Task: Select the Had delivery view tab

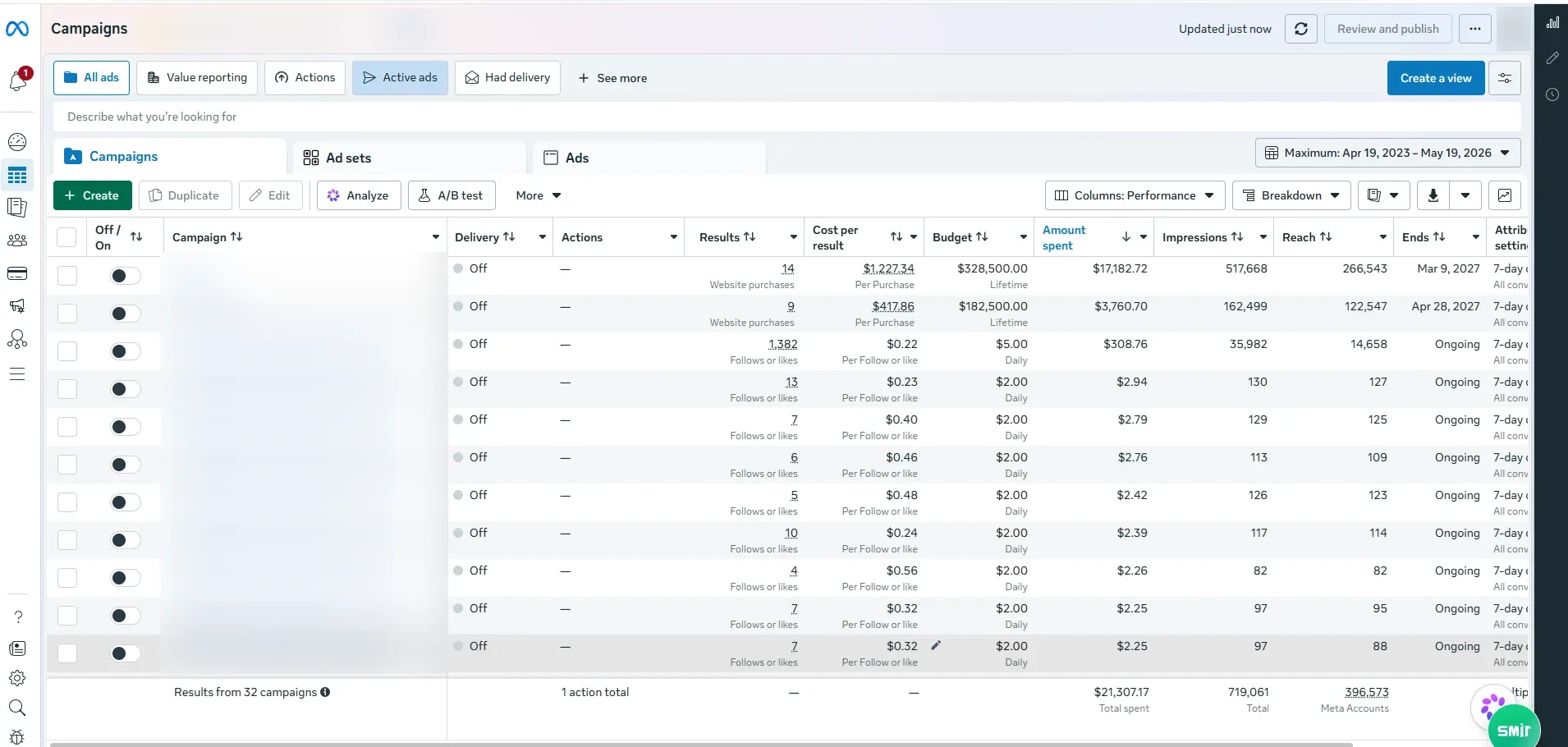Action: (507, 78)
